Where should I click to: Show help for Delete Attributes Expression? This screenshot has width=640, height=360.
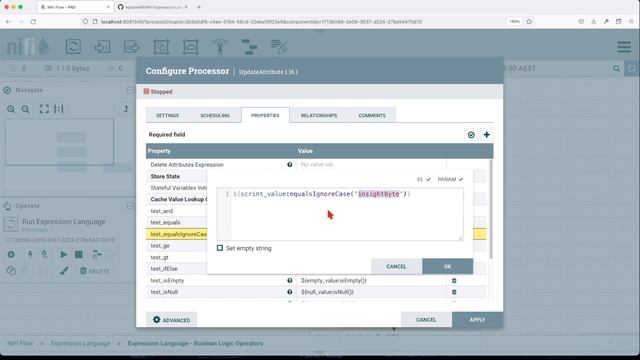pos(290,164)
